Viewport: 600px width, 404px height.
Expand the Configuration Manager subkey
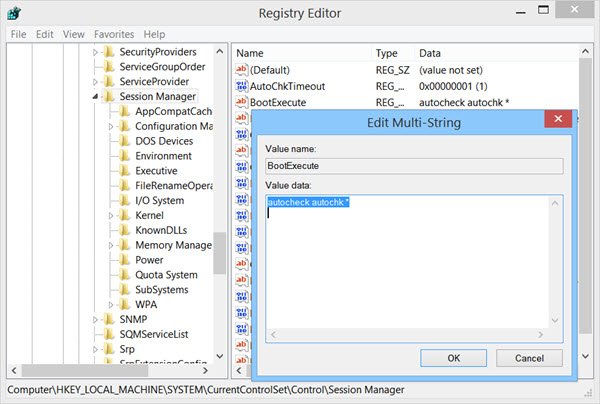pos(111,127)
